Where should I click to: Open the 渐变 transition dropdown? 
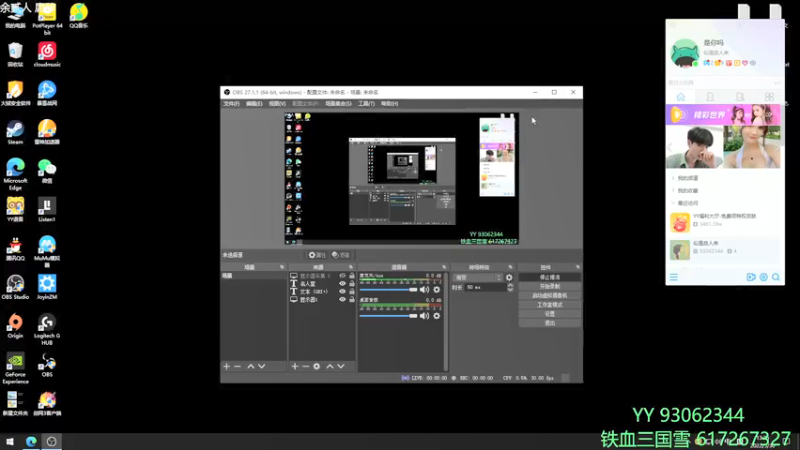478,278
